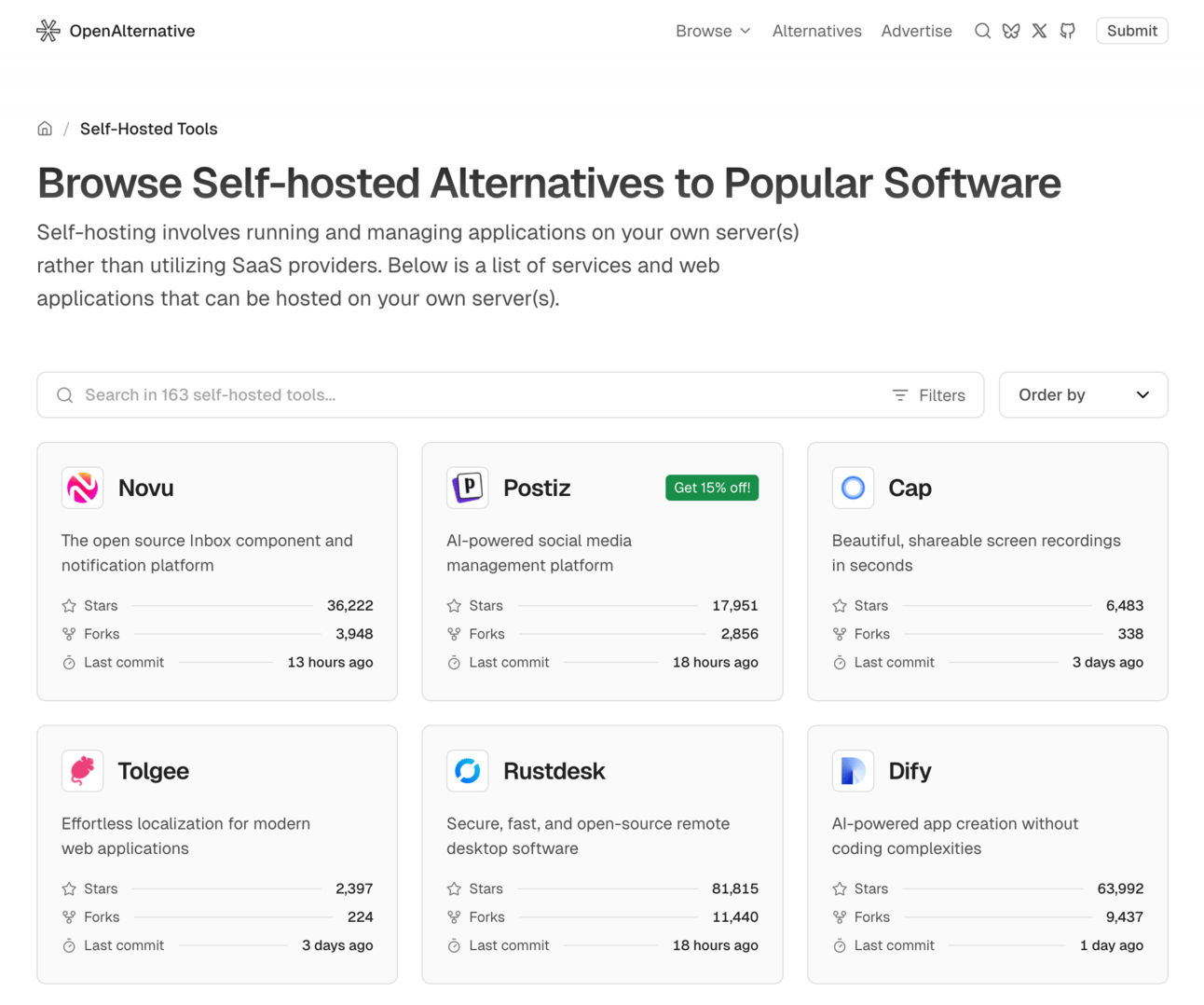The width and height of the screenshot is (1204, 1005).
Task: Click the fork icon in Postiz card
Action: pos(454,634)
